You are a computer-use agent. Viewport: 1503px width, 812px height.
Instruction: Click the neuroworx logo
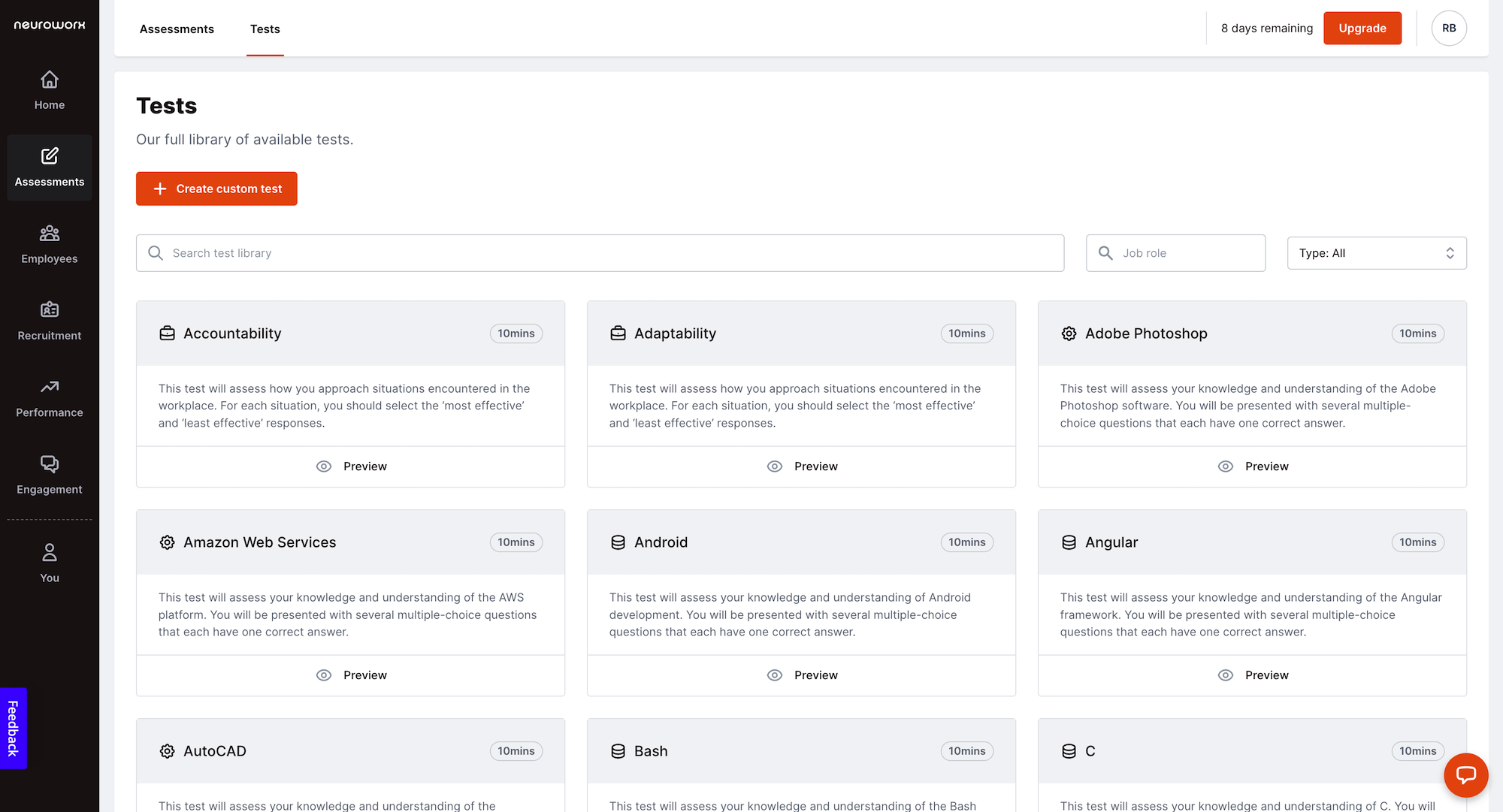(x=50, y=25)
